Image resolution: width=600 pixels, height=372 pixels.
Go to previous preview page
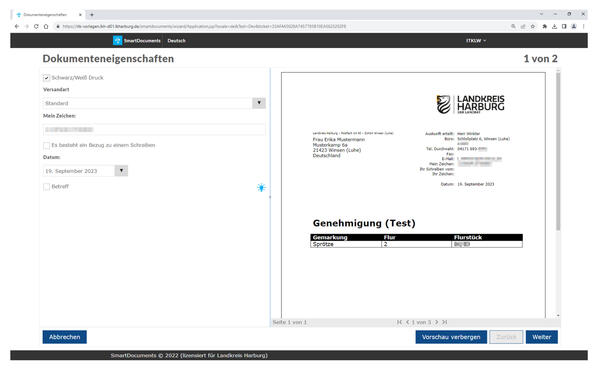pyautogui.click(x=408, y=322)
